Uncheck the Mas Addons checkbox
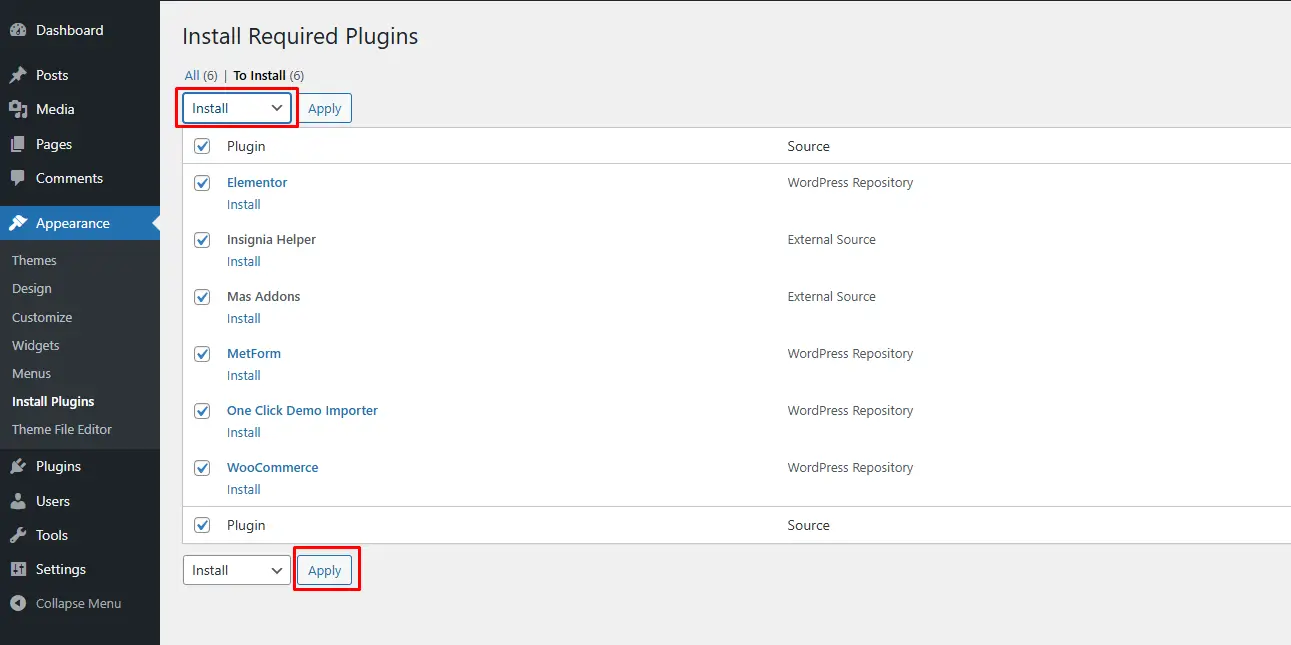The width and height of the screenshot is (1291, 645). coord(203,297)
